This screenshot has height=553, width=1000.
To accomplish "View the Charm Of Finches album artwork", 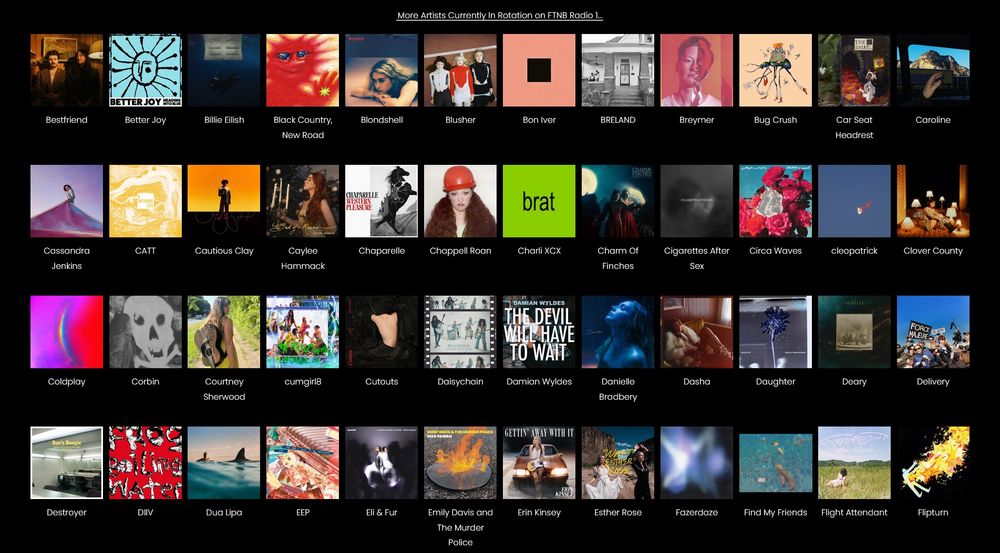I will pyautogui.click(x=618, y=201).
